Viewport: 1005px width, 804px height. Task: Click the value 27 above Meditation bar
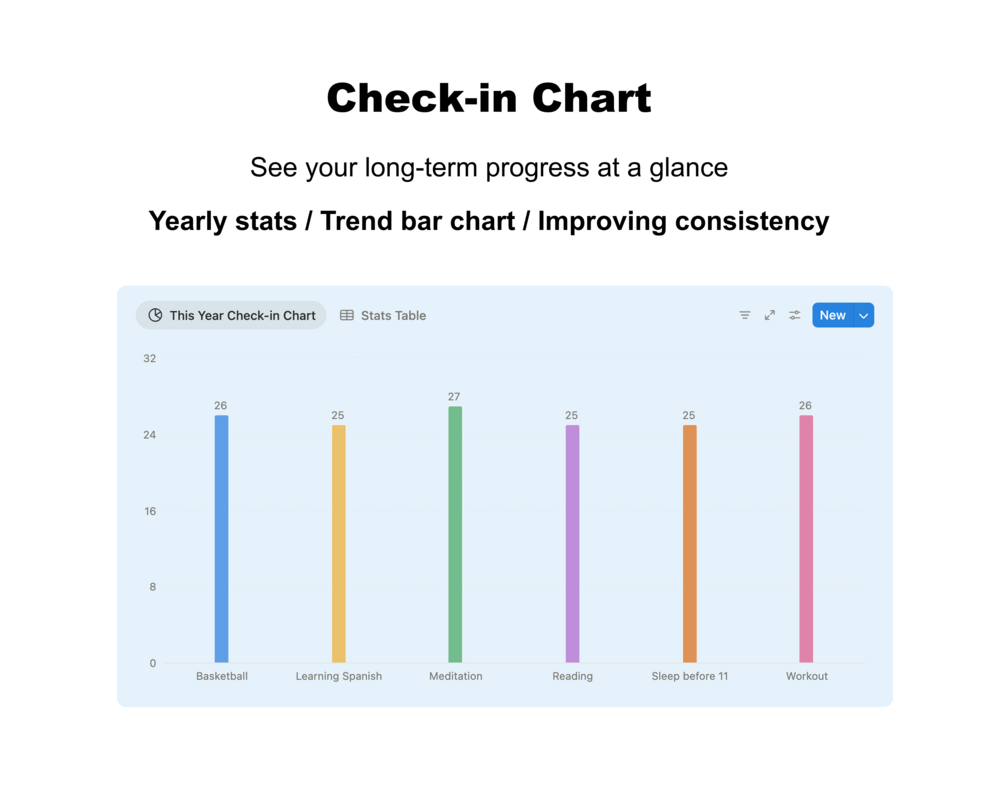pyautogui.click(x=454, y=397)
